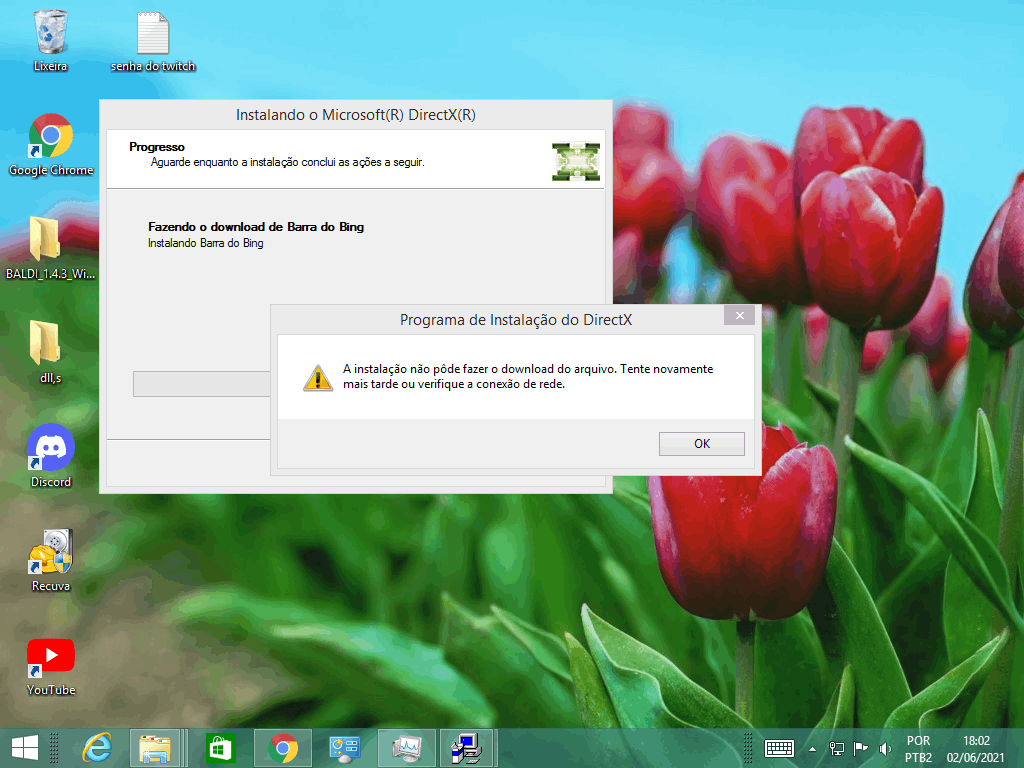Click 'Aguarde enquanto a instalação conclui' text
This screenshot has height=768, width=1024.
pyautogui.click(x=287, y=162)
